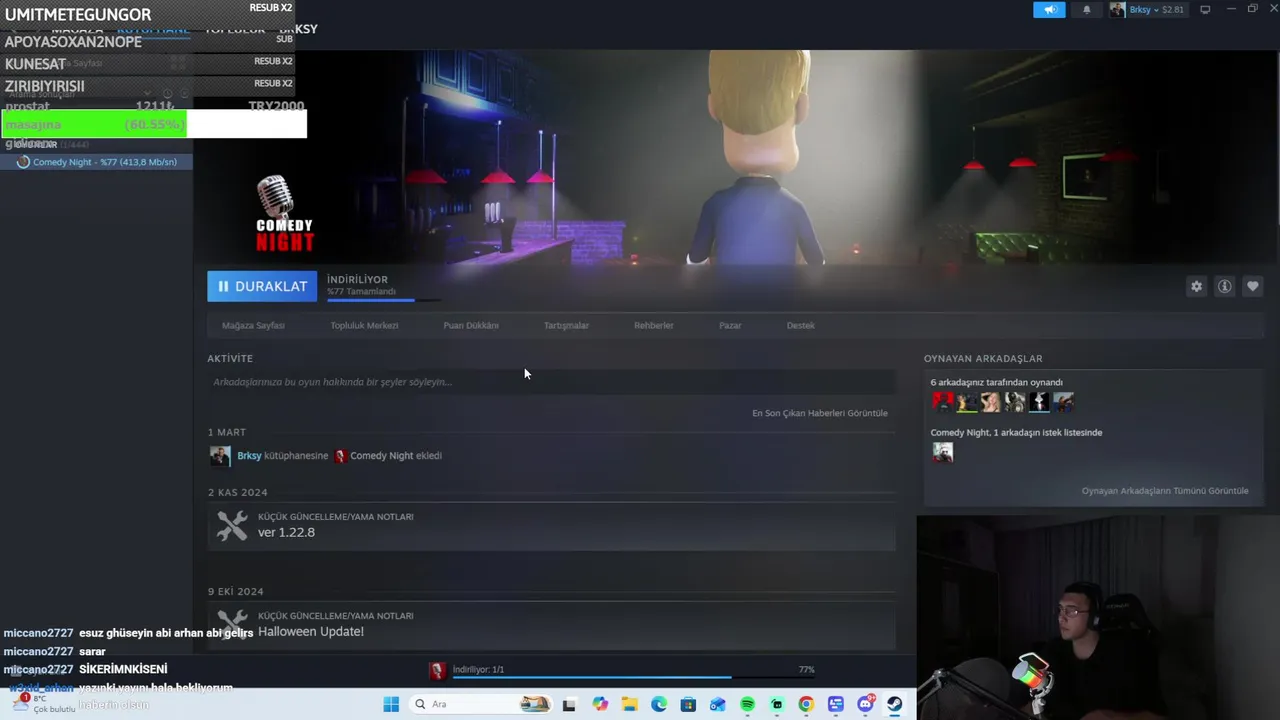1280x720 pixels.
Task: Open the Topluluk Merkezi tab
Action: pos(364,325)
